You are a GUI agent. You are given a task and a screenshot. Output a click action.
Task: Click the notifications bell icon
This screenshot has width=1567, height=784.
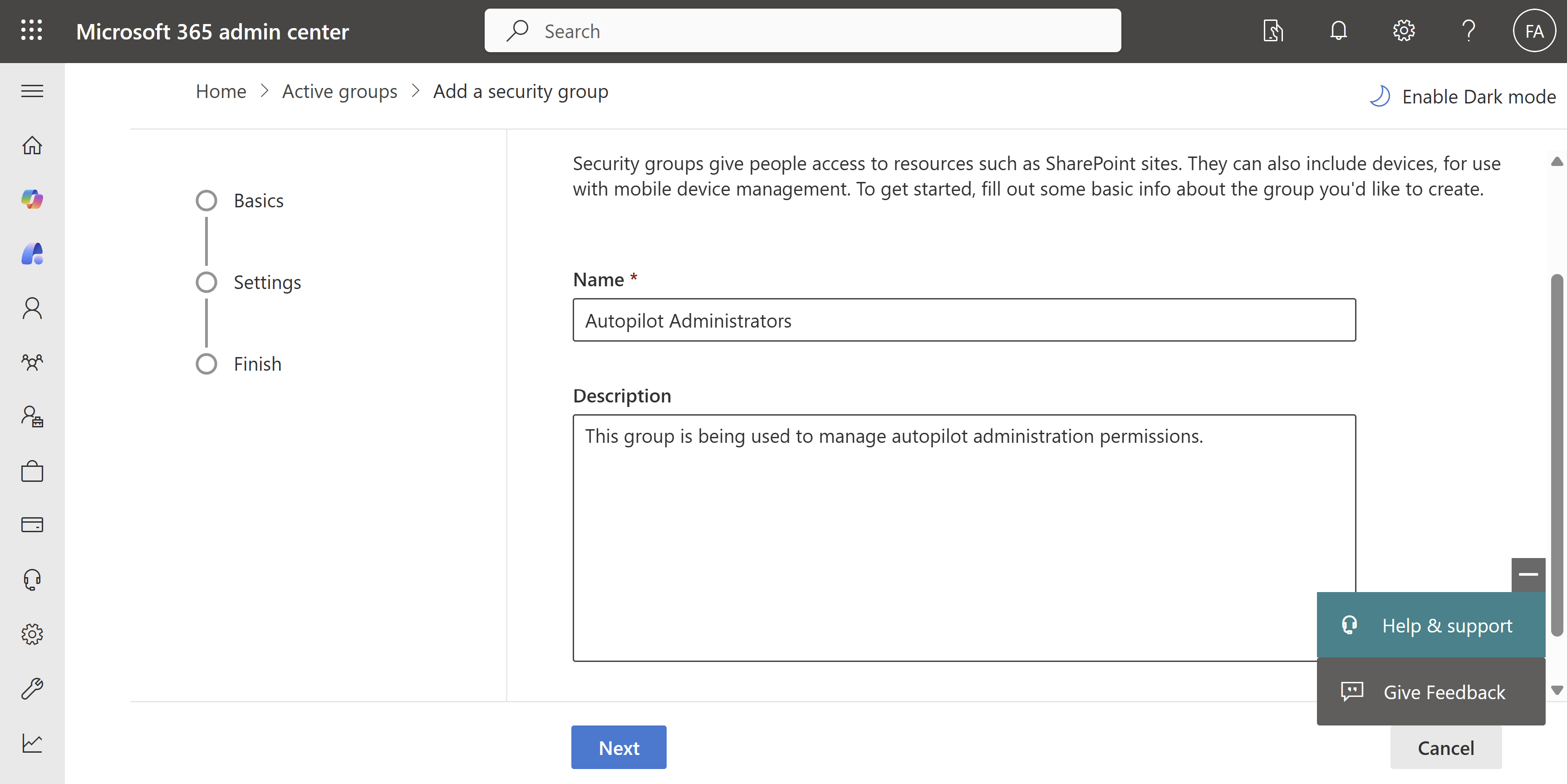coord(1338,30)
